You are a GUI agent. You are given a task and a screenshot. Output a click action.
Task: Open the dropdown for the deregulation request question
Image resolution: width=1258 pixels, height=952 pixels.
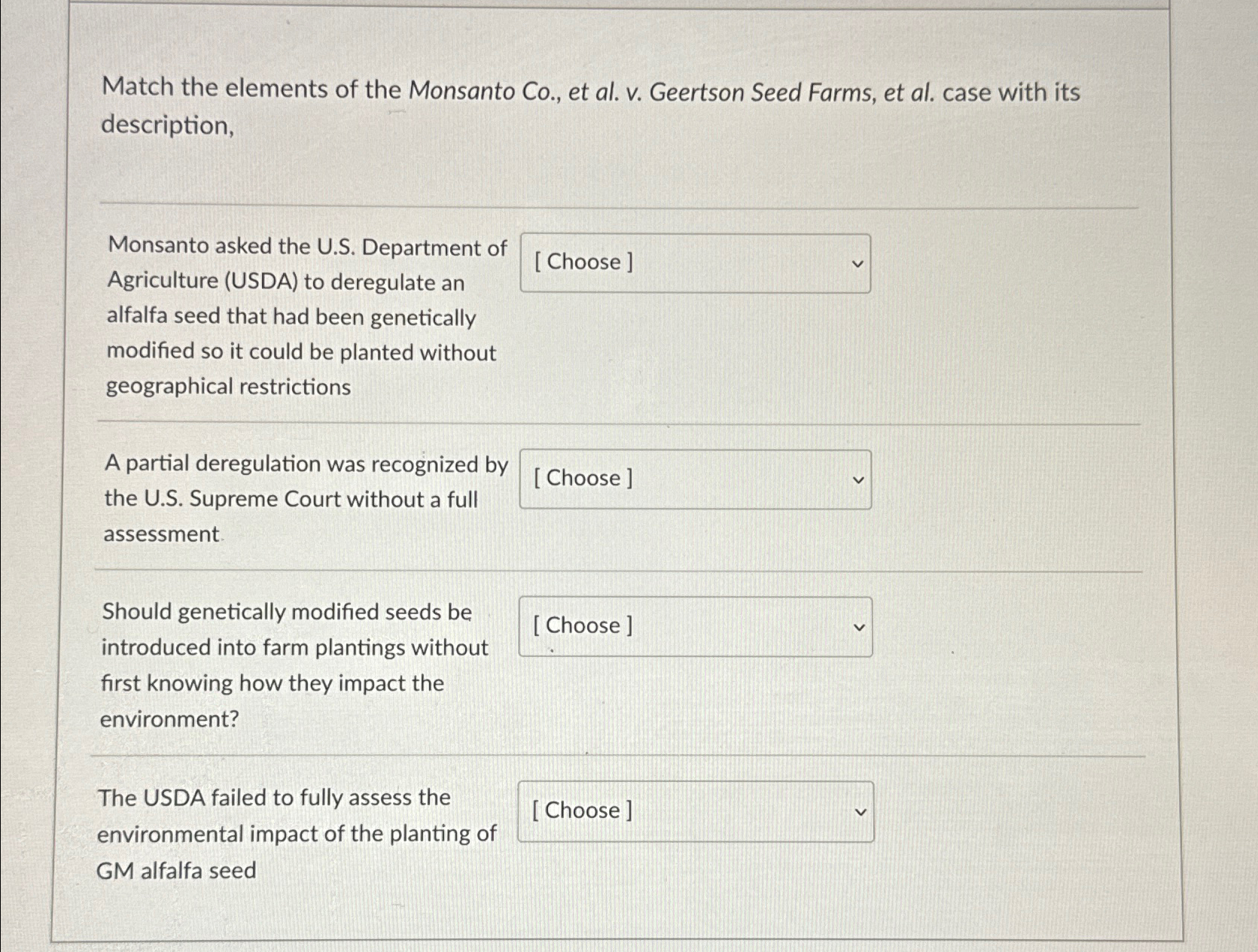pyautogui.click(x=694, y=263)
